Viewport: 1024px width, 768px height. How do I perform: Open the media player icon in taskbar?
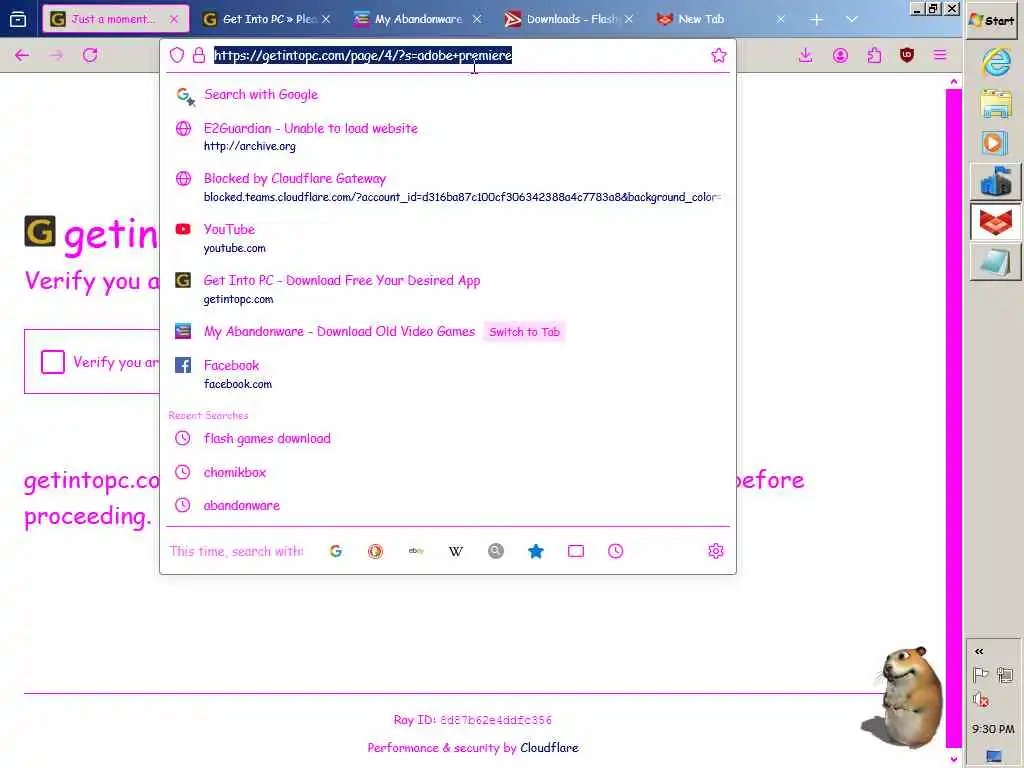click(994, 143)
